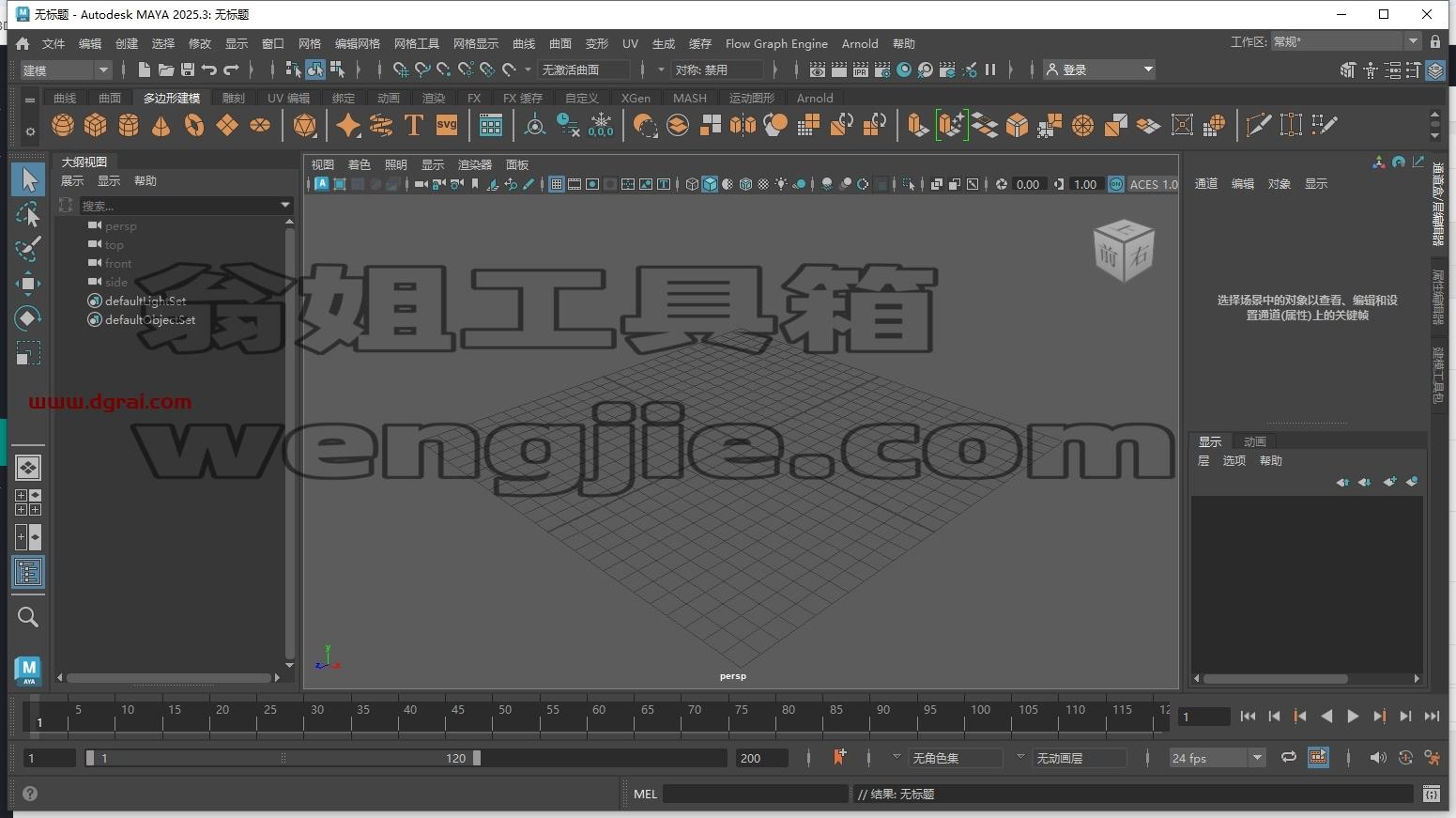Select the polygon Type text tool
1456x818 pixels.
point(413,125)
